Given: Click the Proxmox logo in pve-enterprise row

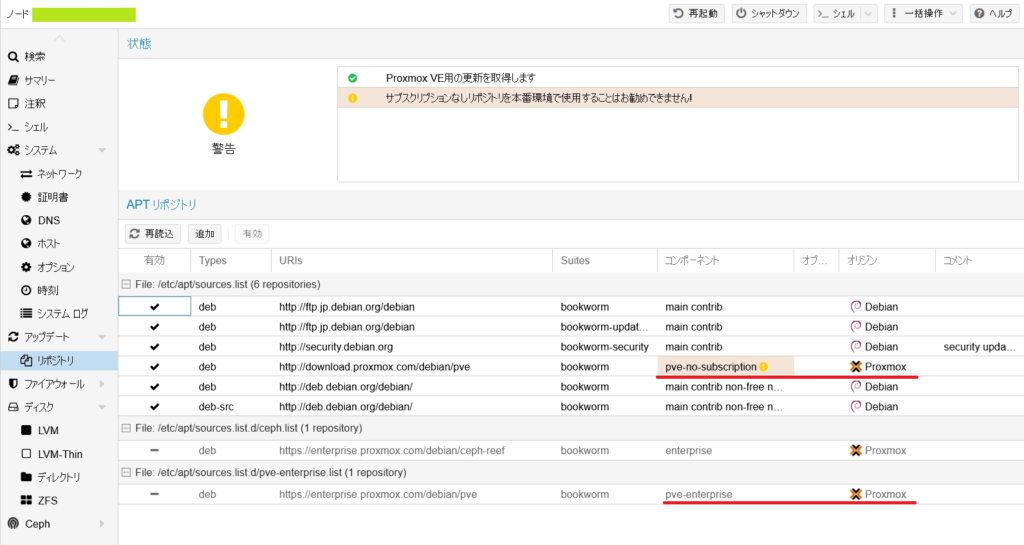Looking at the screenshot, I should pyautogui.click(x=855, y=494).
